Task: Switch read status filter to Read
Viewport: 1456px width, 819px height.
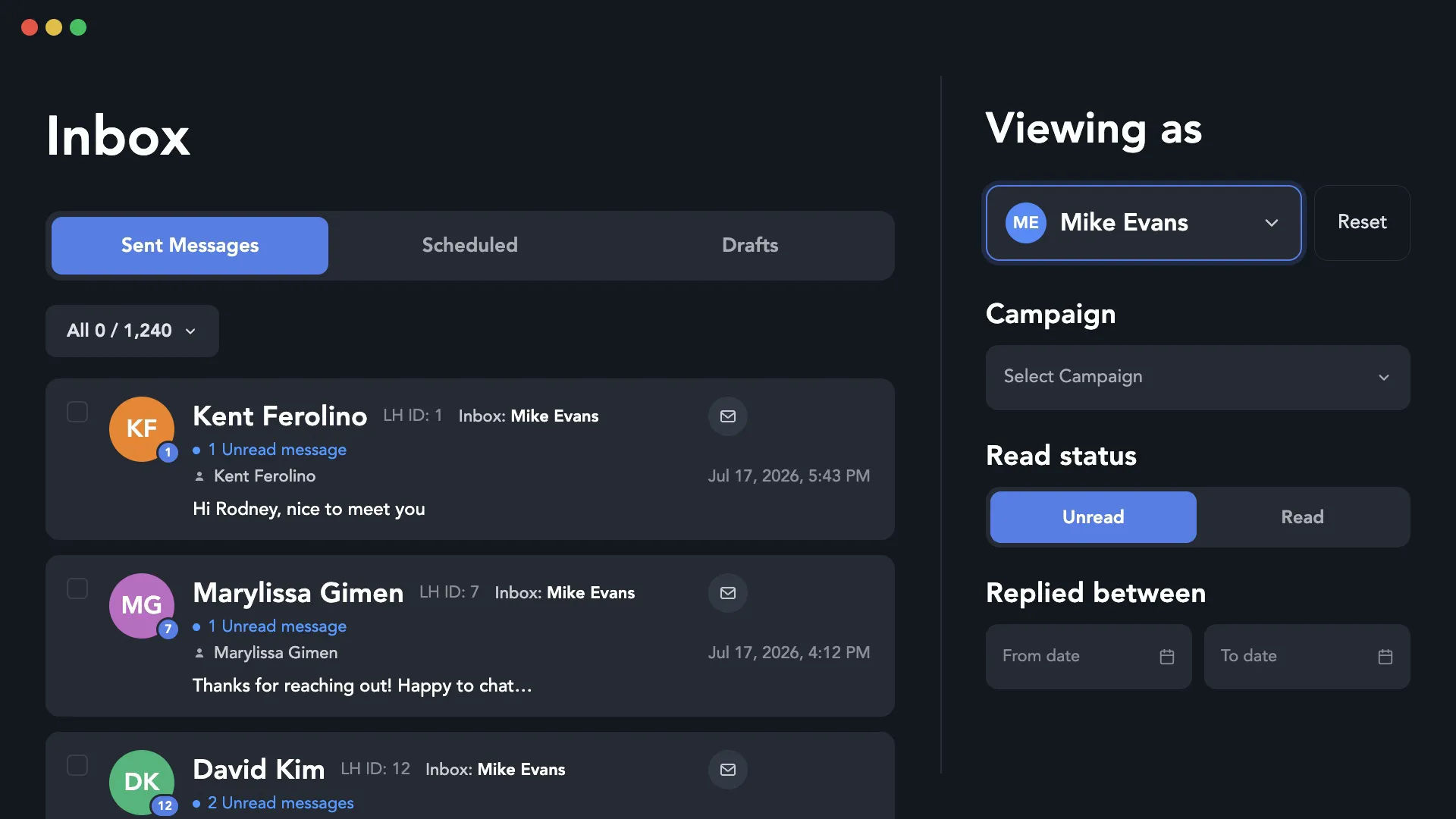Action: (1302, 517)
